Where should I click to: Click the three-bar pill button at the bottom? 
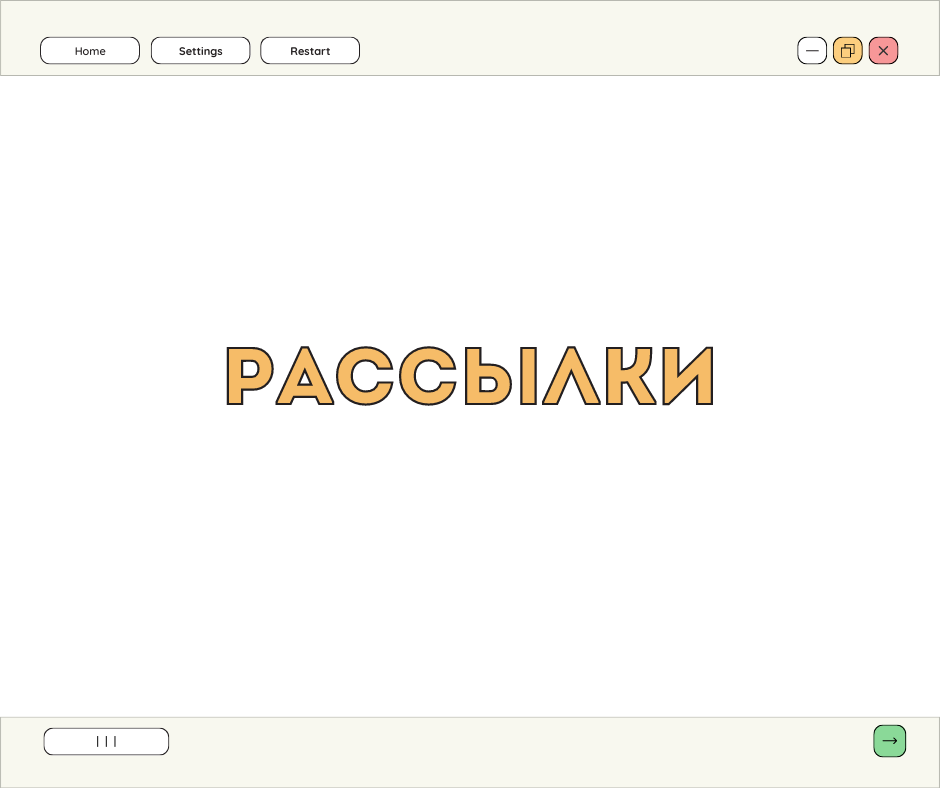pos(106,742)
